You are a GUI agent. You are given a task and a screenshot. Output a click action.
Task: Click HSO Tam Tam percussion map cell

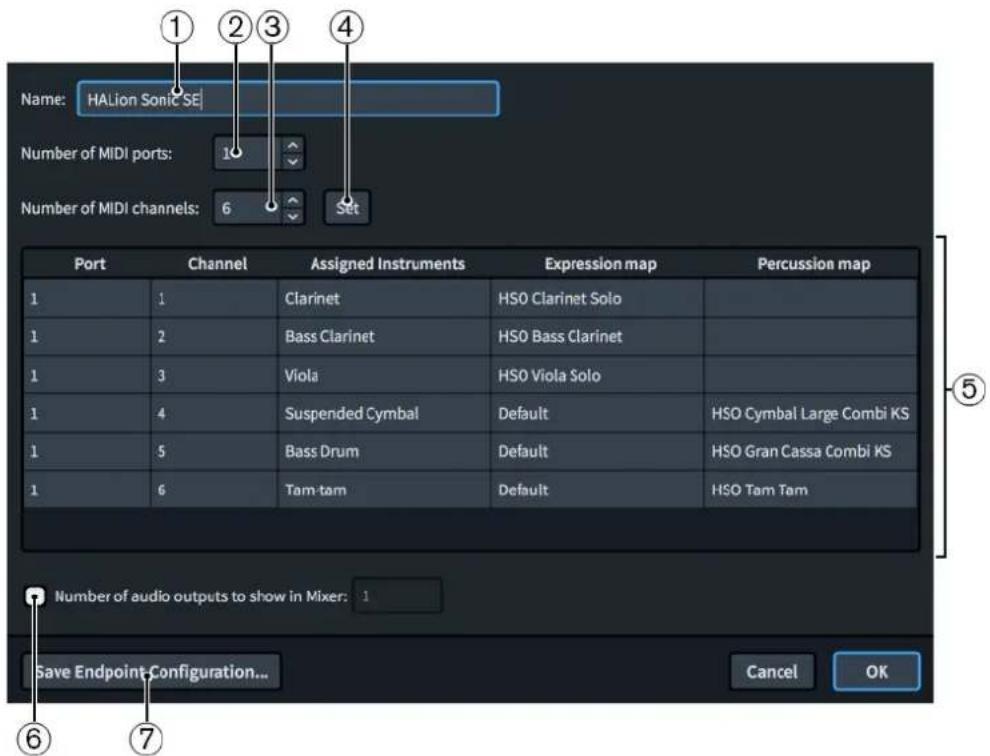tap(811, 489)
